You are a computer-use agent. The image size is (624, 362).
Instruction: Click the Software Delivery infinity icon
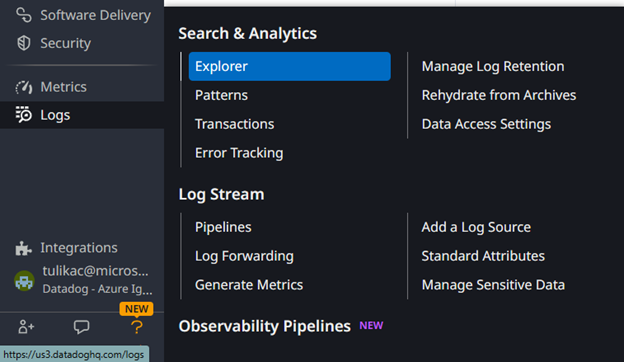[x=24, y=15]
